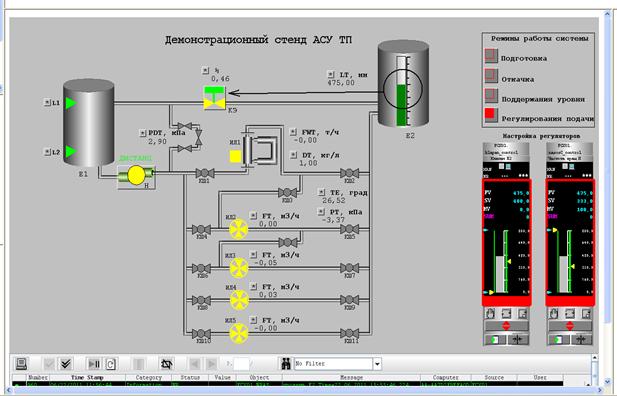Toggle red Регулирования подачи mode button
Screen dimensions: 617x396
click(491, 115)
